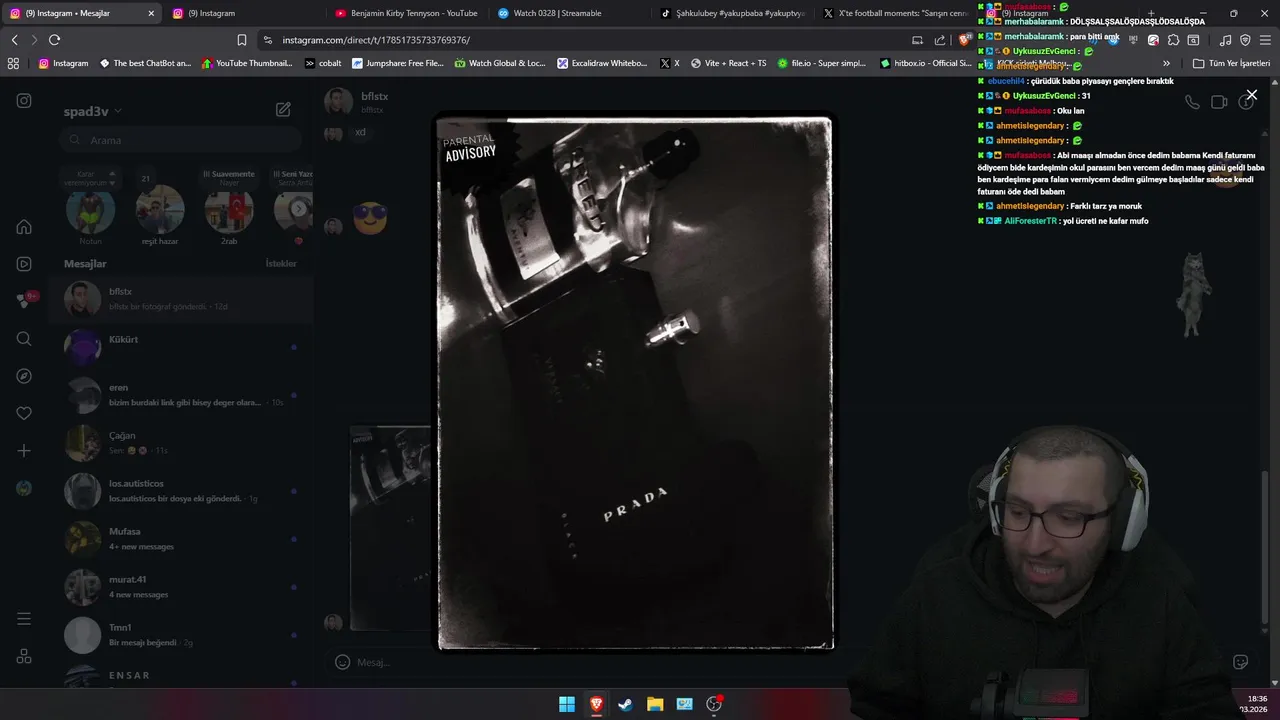
Task: Show next notes with arrow button
Action: pos(298,209)
